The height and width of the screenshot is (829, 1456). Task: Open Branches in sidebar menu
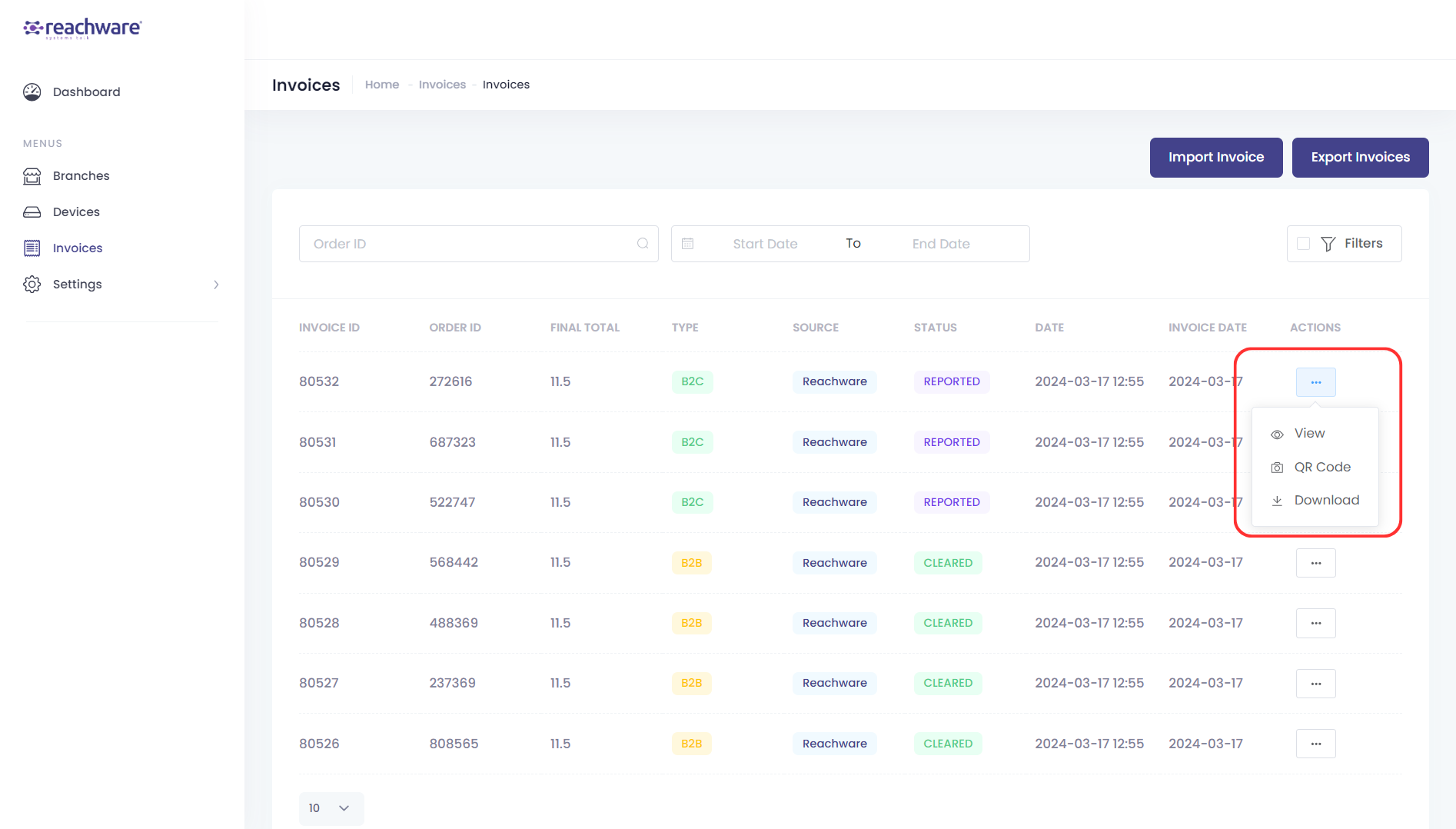coord(81,176)
